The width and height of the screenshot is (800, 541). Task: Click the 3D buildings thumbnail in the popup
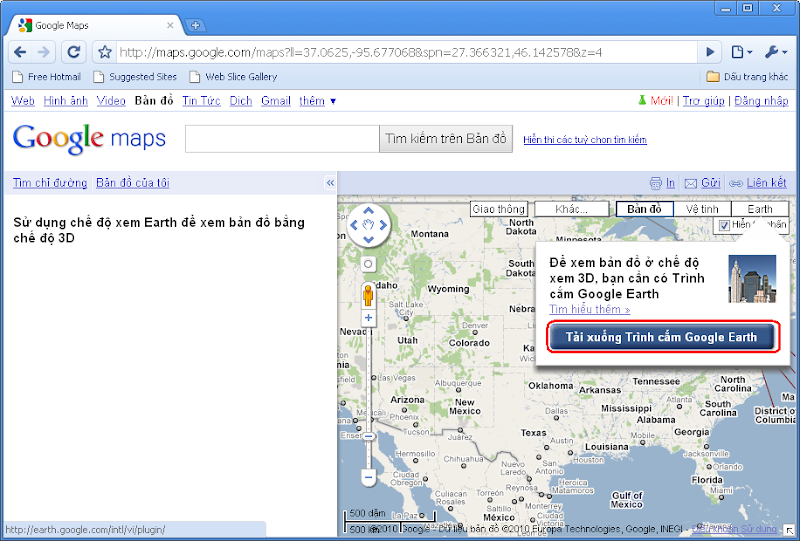tap(752, 279)
